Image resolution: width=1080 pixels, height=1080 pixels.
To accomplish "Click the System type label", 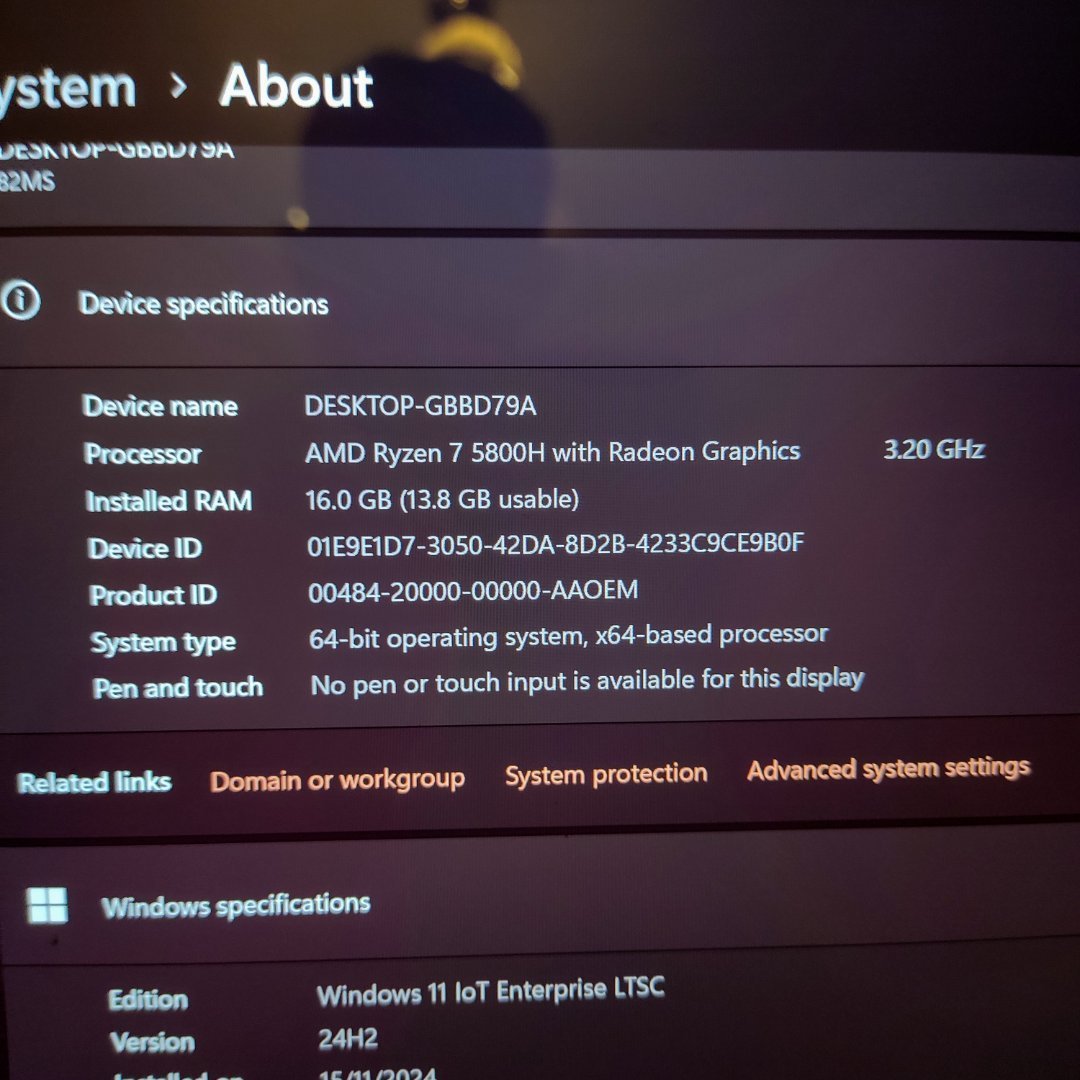I will [163, 642].
